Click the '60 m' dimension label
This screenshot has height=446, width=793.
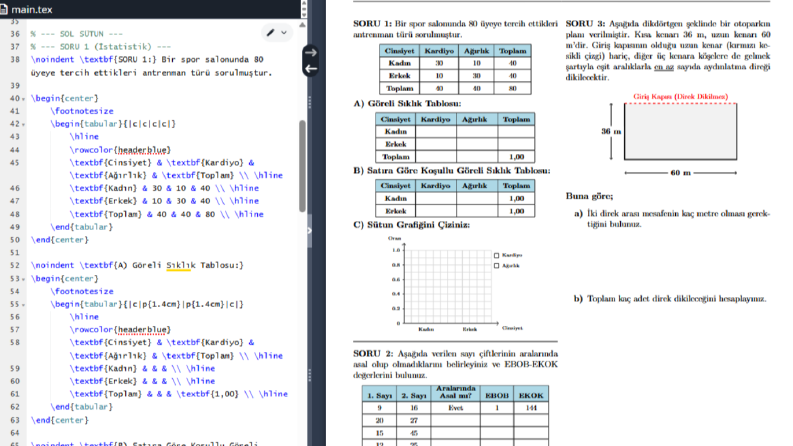(680, 173)
